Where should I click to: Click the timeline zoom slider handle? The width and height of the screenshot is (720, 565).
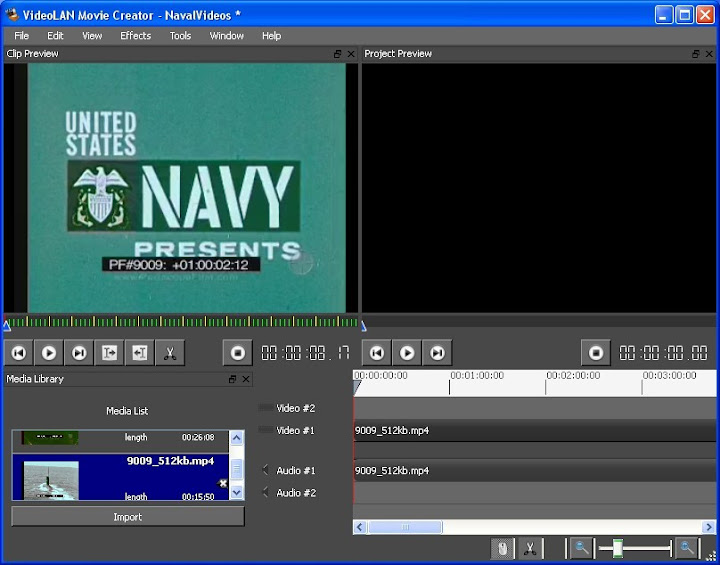(618, 548)
